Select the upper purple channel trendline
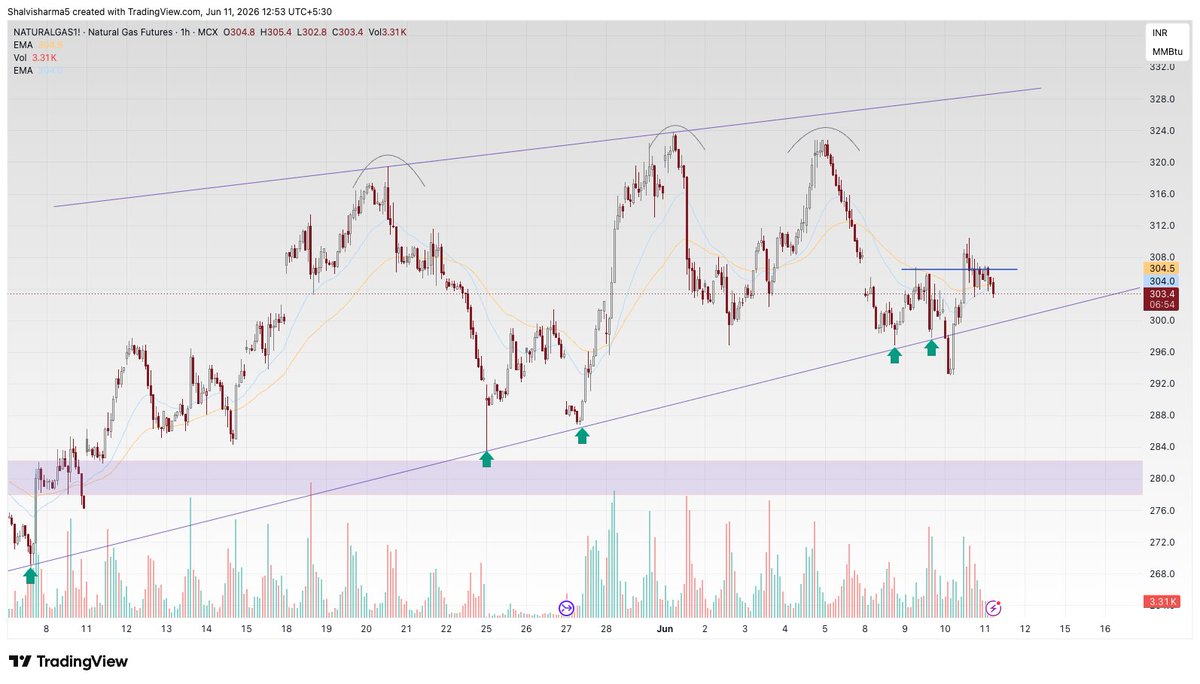 (x=547, y=147)
